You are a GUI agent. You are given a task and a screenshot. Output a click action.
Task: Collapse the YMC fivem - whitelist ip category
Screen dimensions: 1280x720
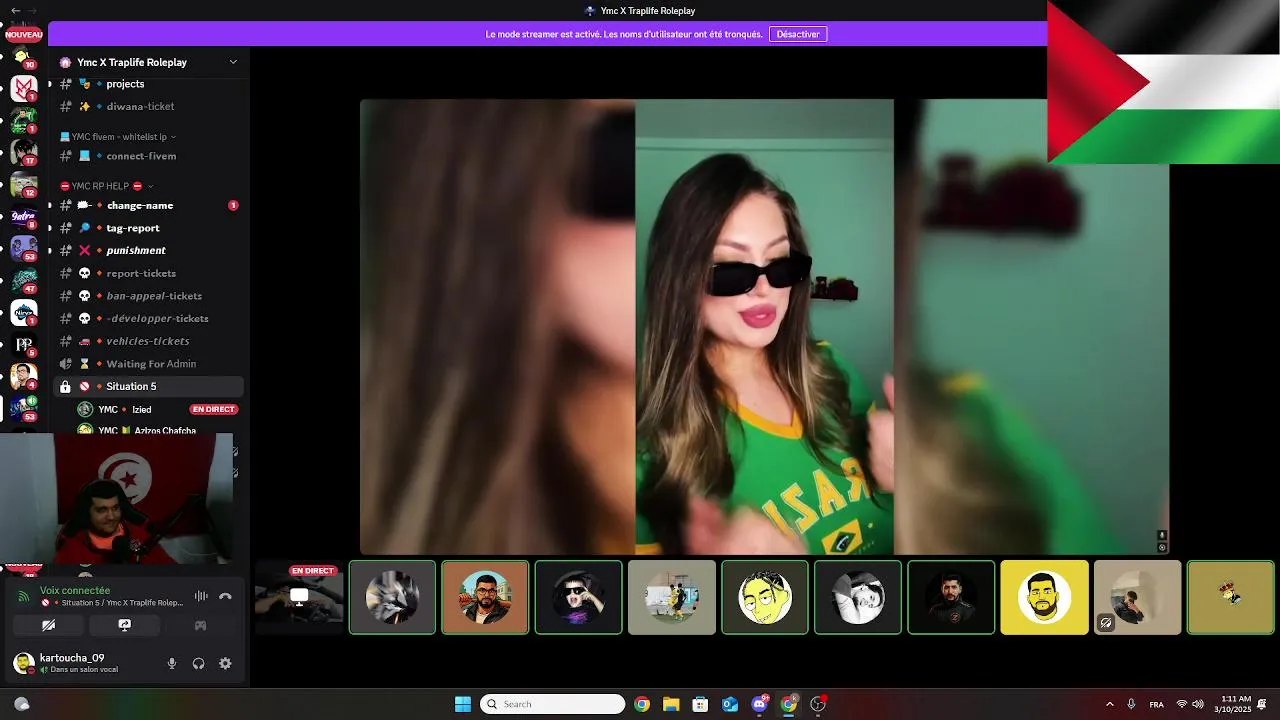click(117, 136)
